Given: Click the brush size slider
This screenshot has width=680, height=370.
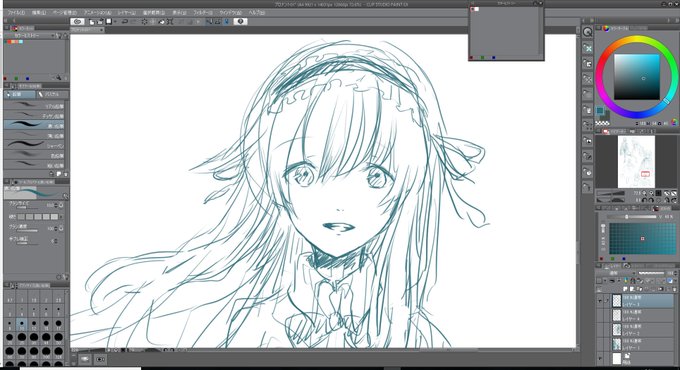Looking at the screenshot, I should pos(27,208).
